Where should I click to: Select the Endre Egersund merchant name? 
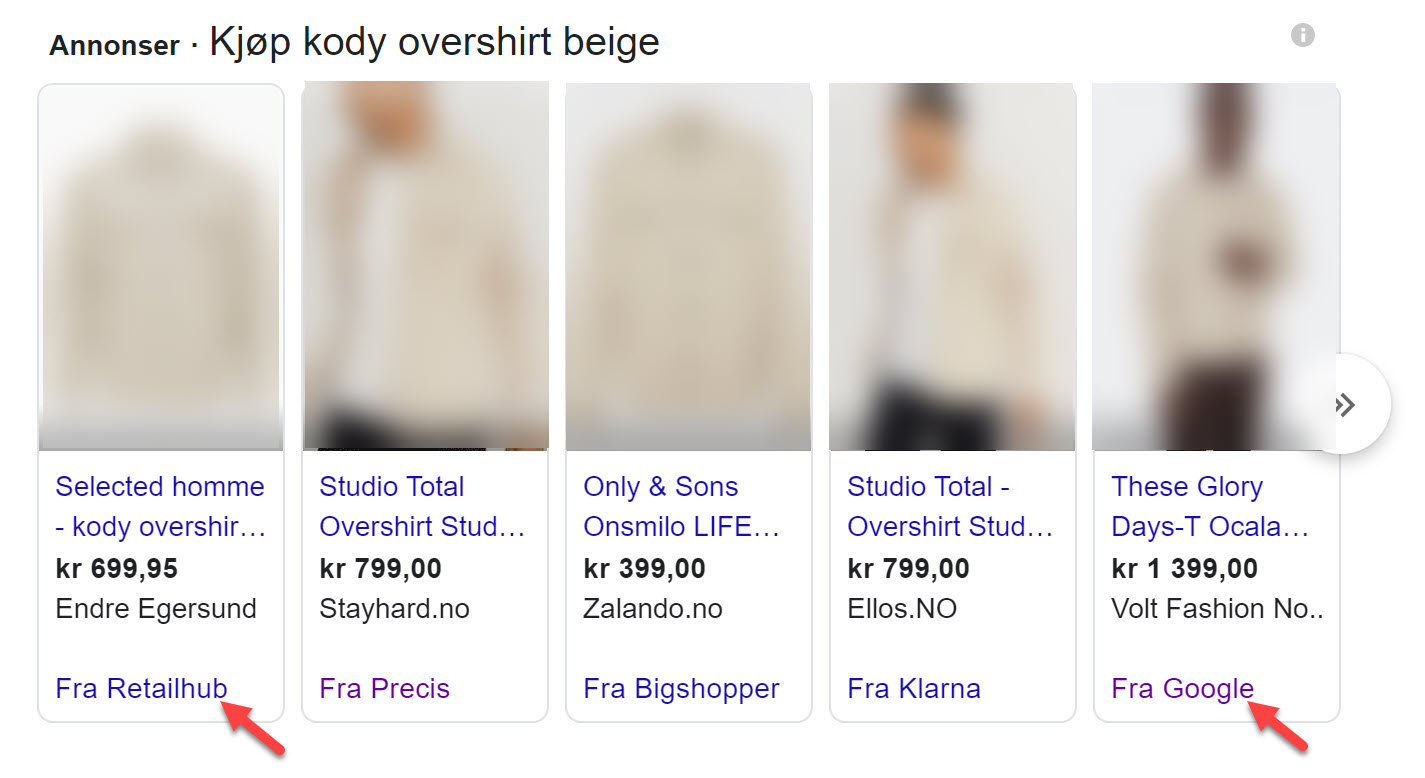(157, 608)
